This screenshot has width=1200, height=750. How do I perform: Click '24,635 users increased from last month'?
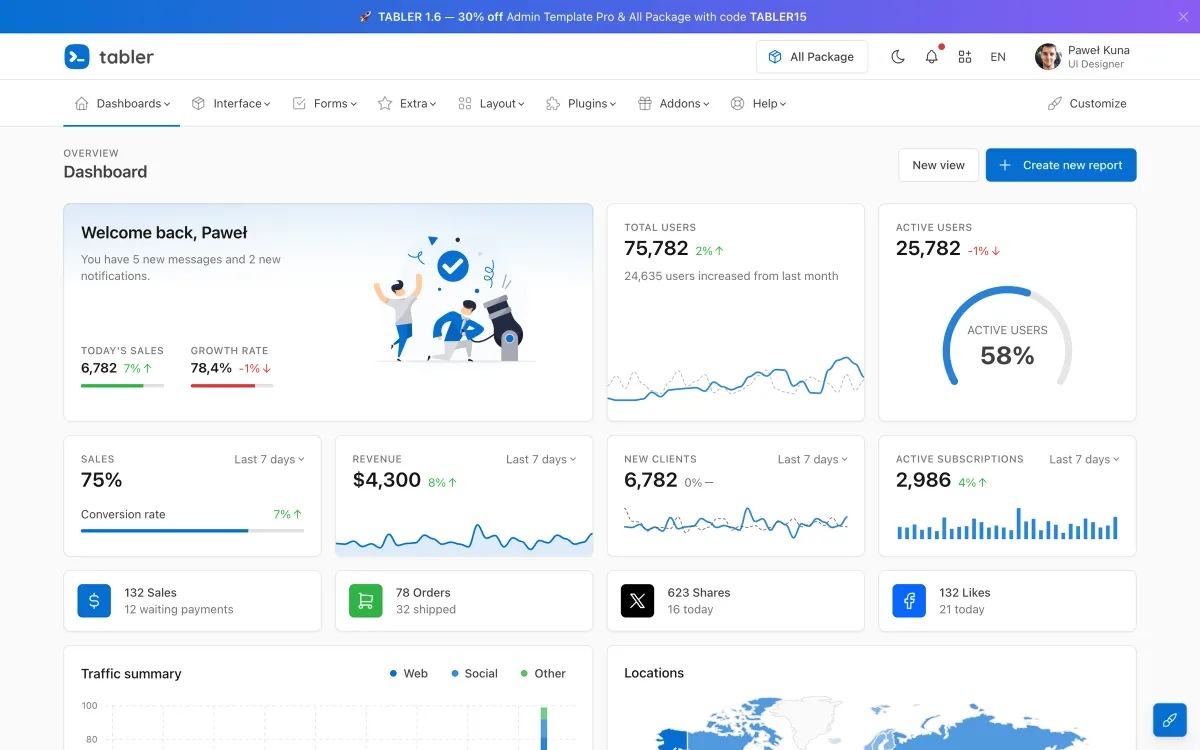point(731,276)
